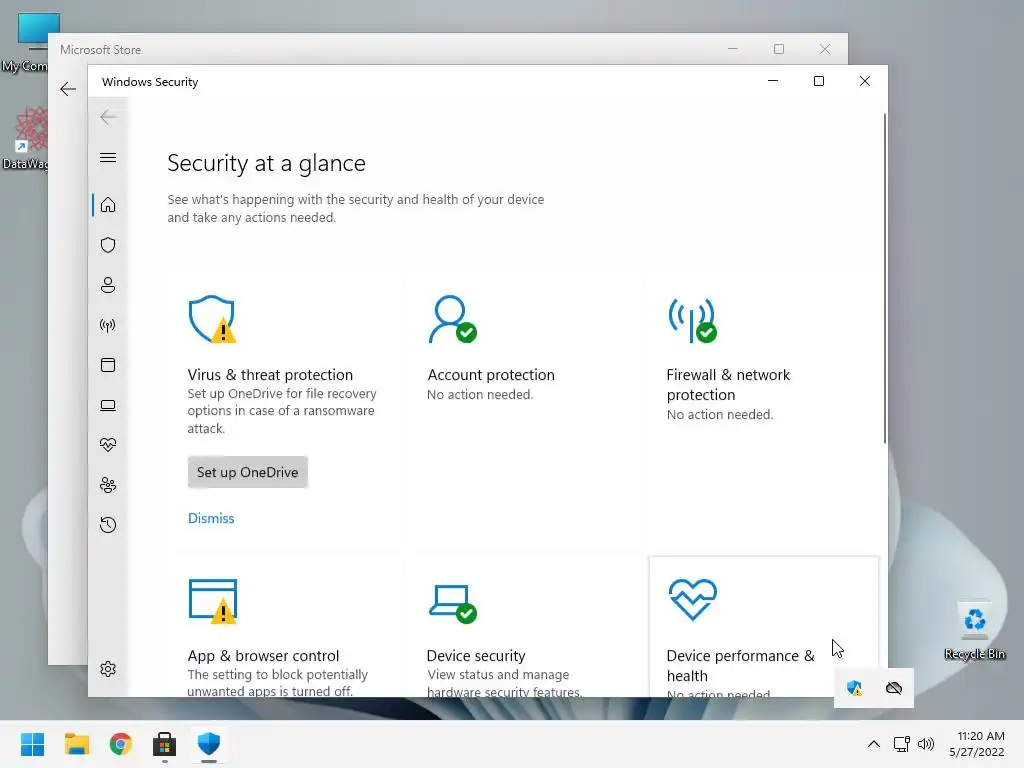The width and height of the screenshot is (1024, 768).
Task: Open the Home sidebar icon
Action: 108,205
